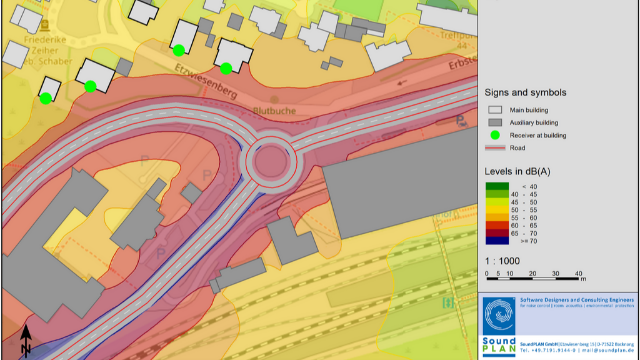Viewport: 640px width, 360px height.
Task: Click the L-shaped grey building south of roundabout
Action: point(291,241)
